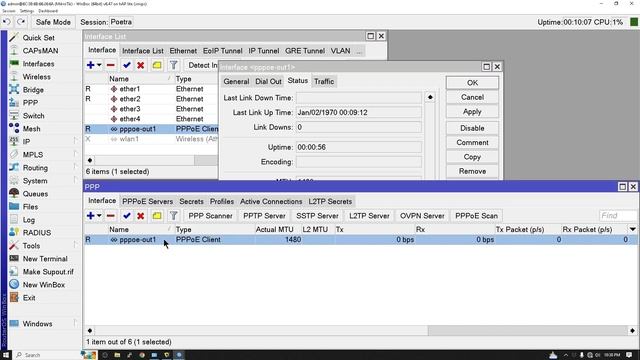Open L2TP Secrets tab
This screenshot has height=360, width=640.
(330, 202)
